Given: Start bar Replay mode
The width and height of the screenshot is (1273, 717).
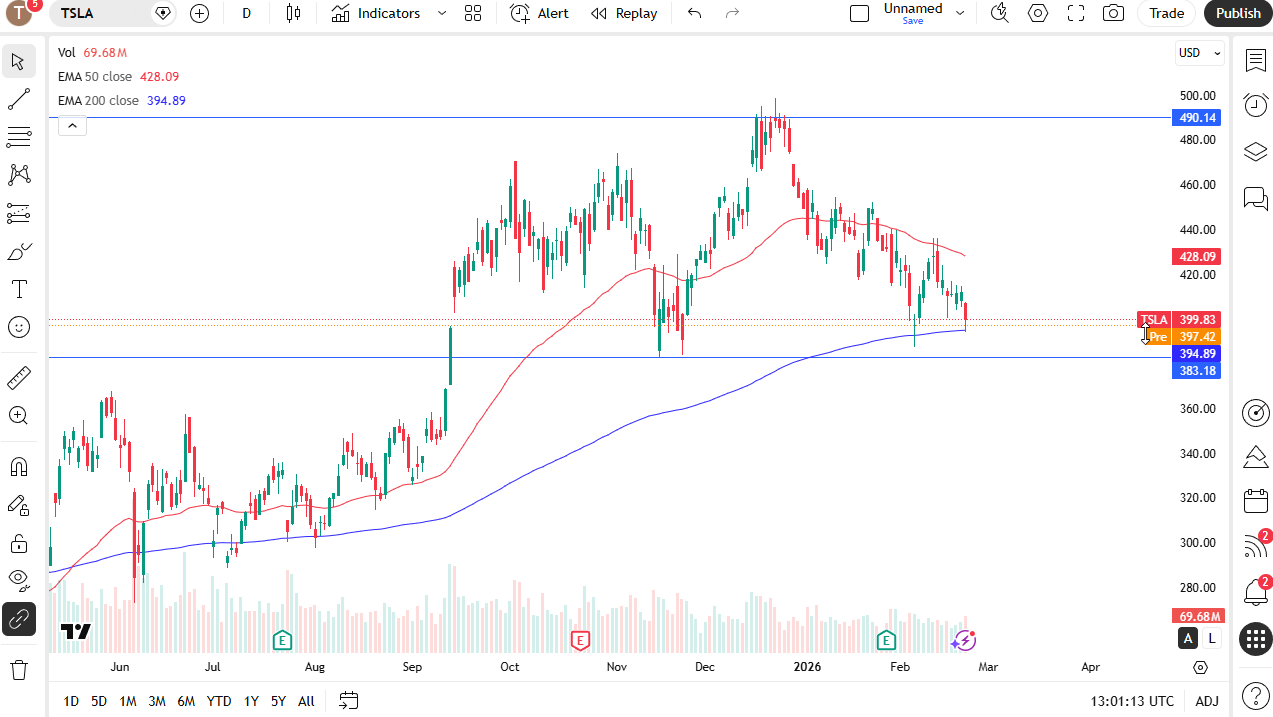Looking at the screenshot, I should point(624,13).
